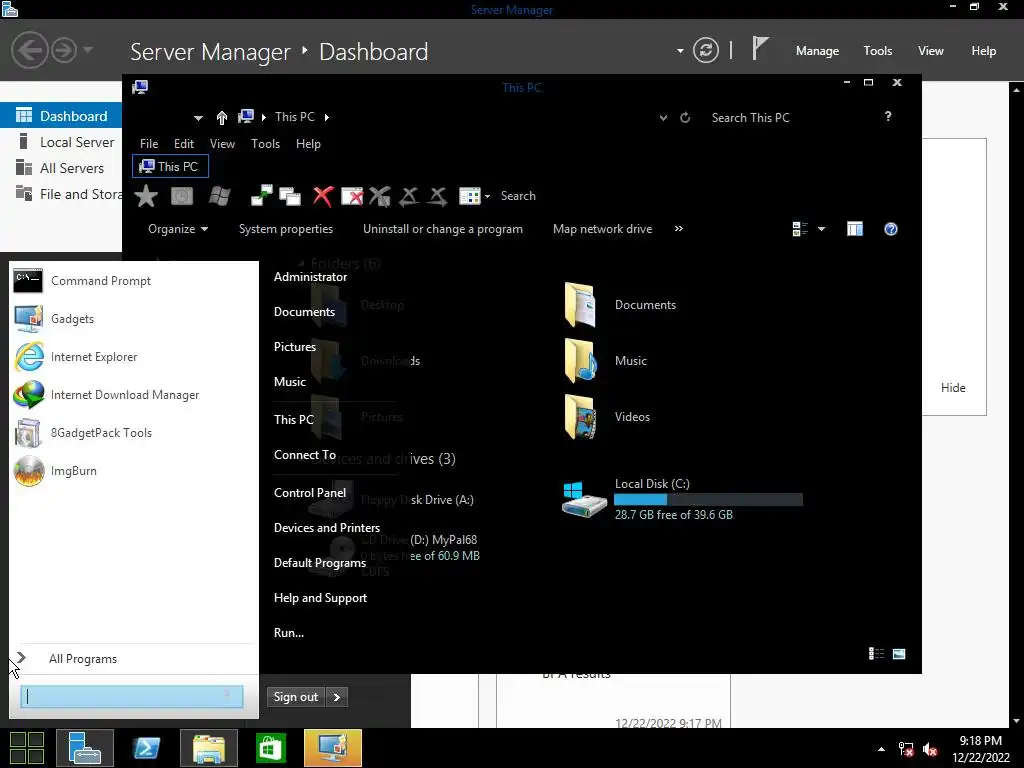Click the red X close-tab toolbar icon

(x=323, y=196)
